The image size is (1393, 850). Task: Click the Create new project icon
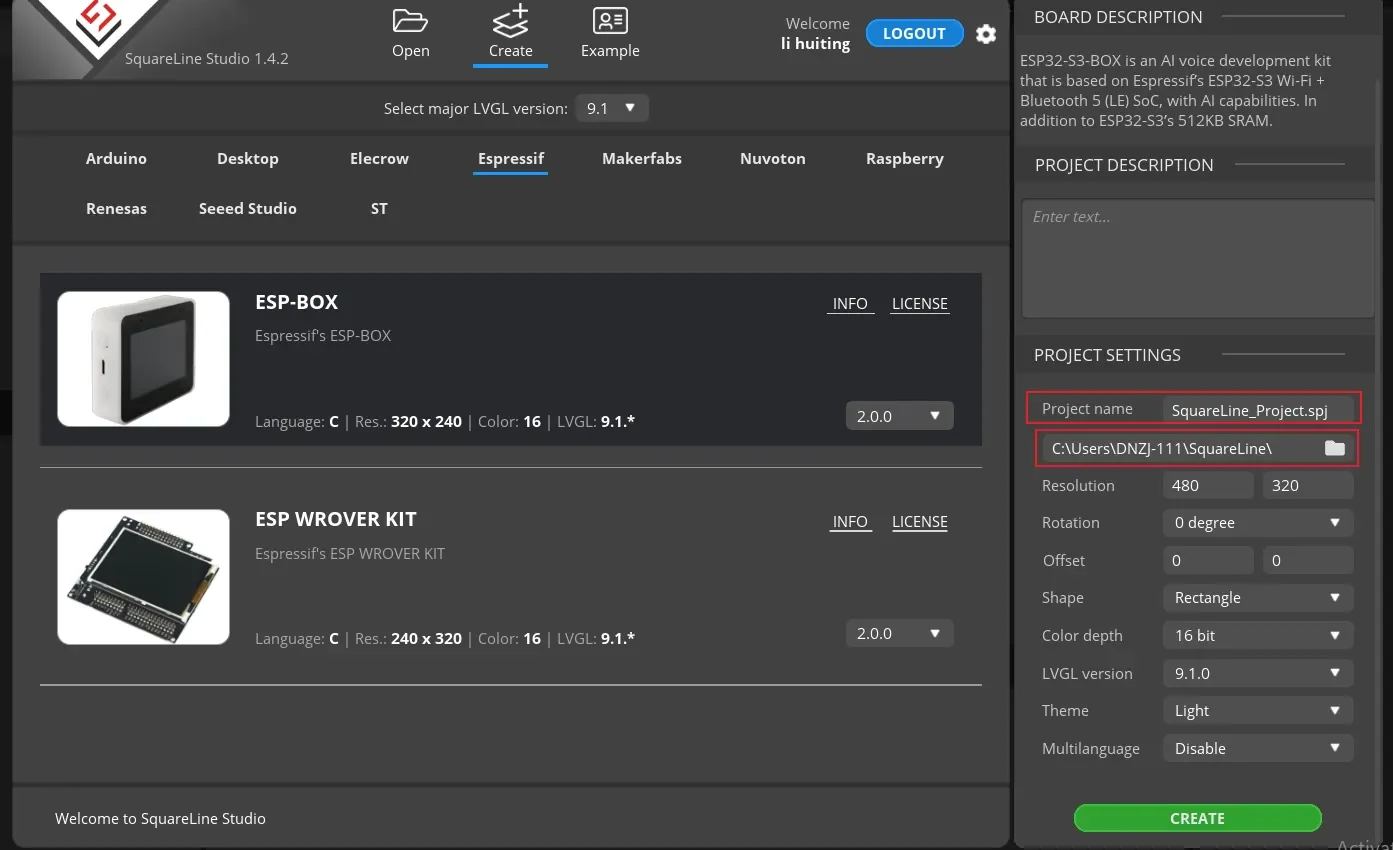click(x=510, y=22)
